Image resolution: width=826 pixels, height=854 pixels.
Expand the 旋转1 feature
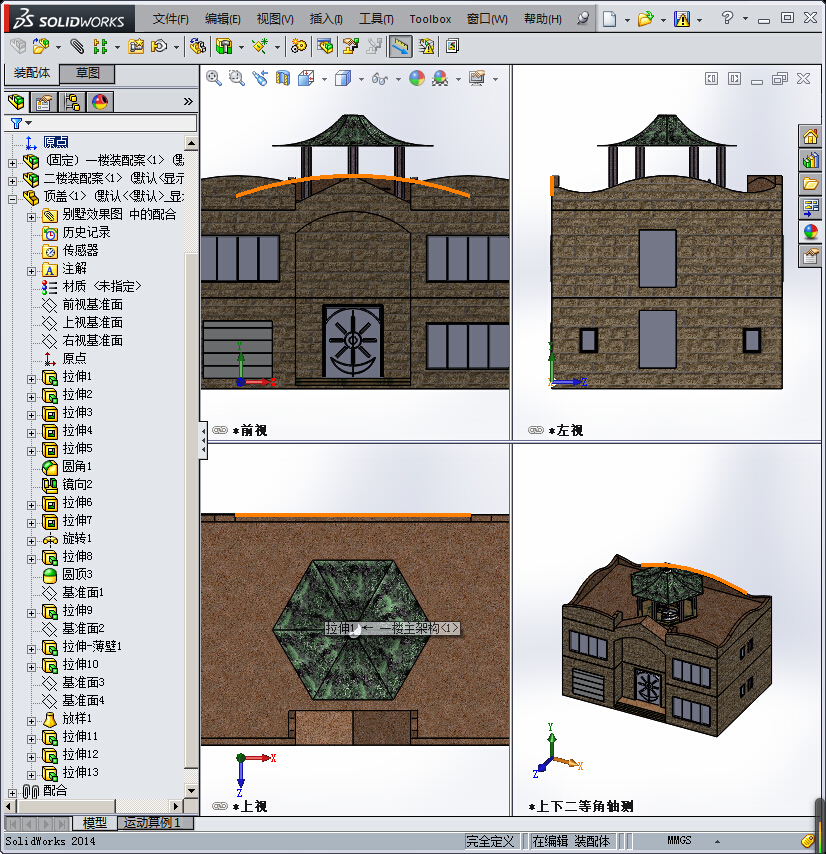point(31,541)
